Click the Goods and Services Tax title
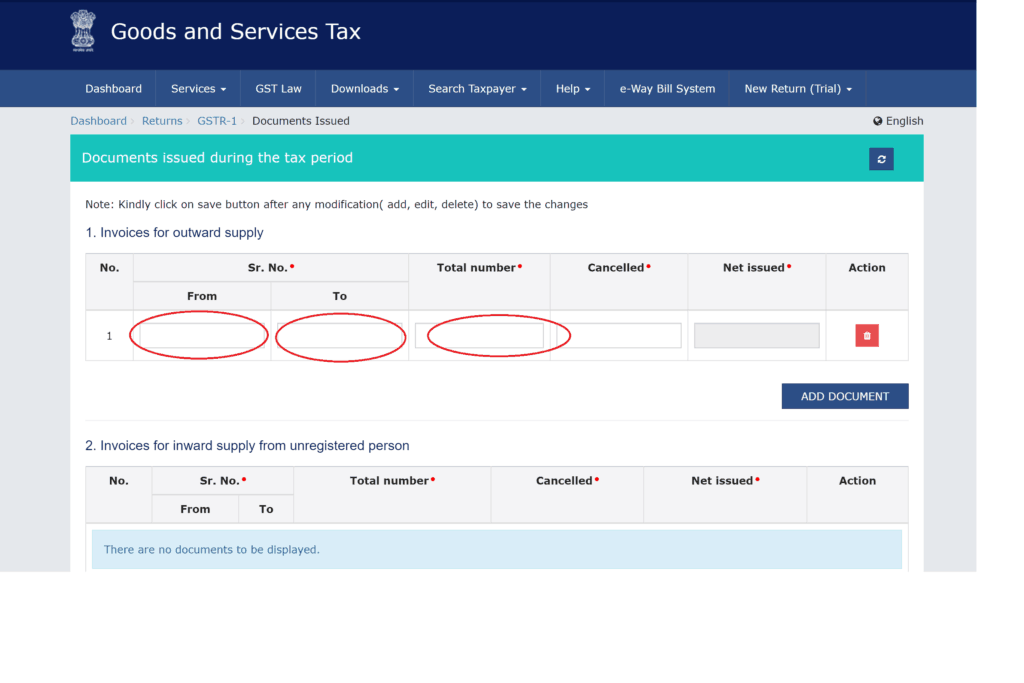This screenshot has height=683, width=1024. [236, 31]
